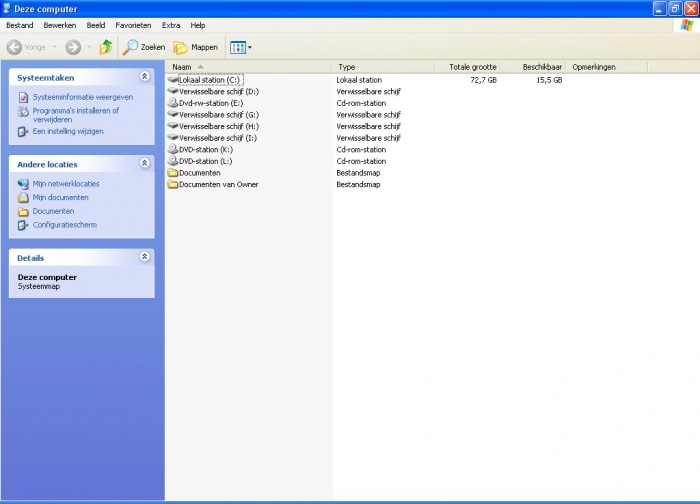
Task: Select Verwisselbare schijf (G:) drive icon
Action: pos(173,114)
